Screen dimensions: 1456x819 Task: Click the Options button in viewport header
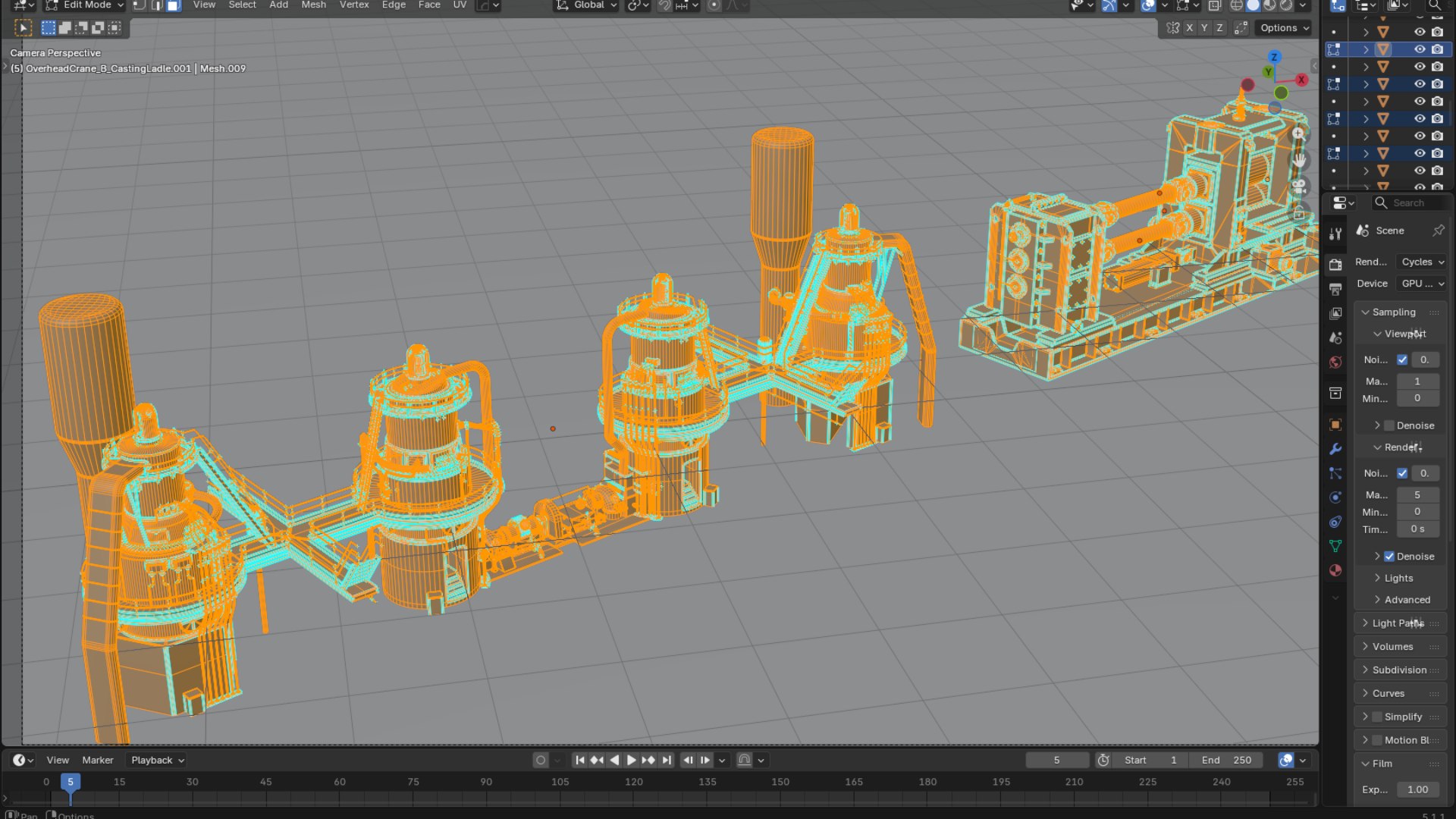(x=1285, y=28)
